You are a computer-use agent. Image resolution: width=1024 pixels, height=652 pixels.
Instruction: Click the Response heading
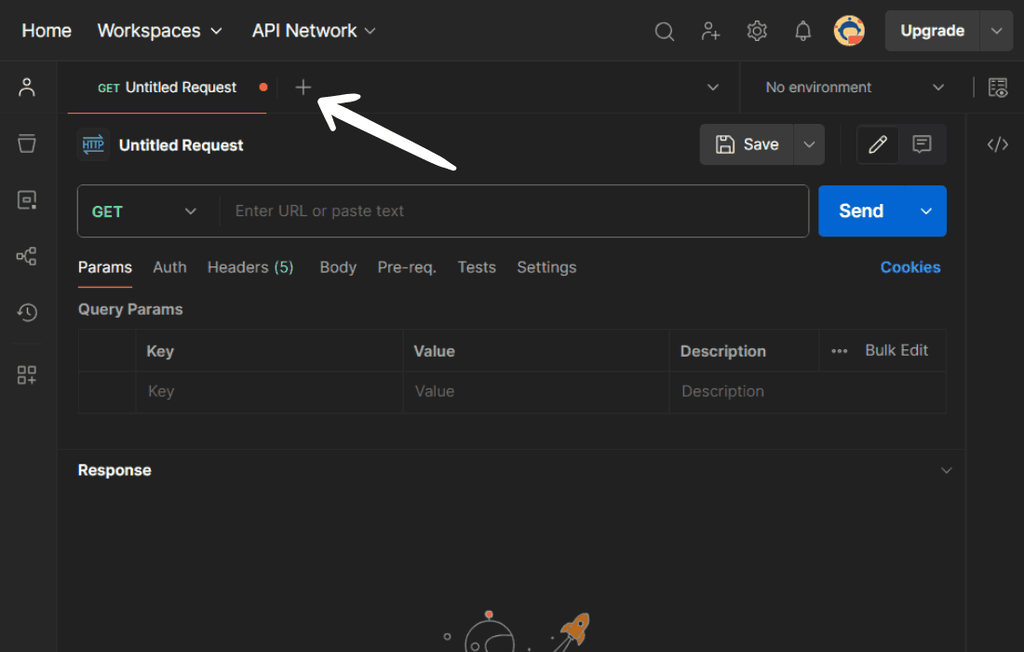[114, 470]
